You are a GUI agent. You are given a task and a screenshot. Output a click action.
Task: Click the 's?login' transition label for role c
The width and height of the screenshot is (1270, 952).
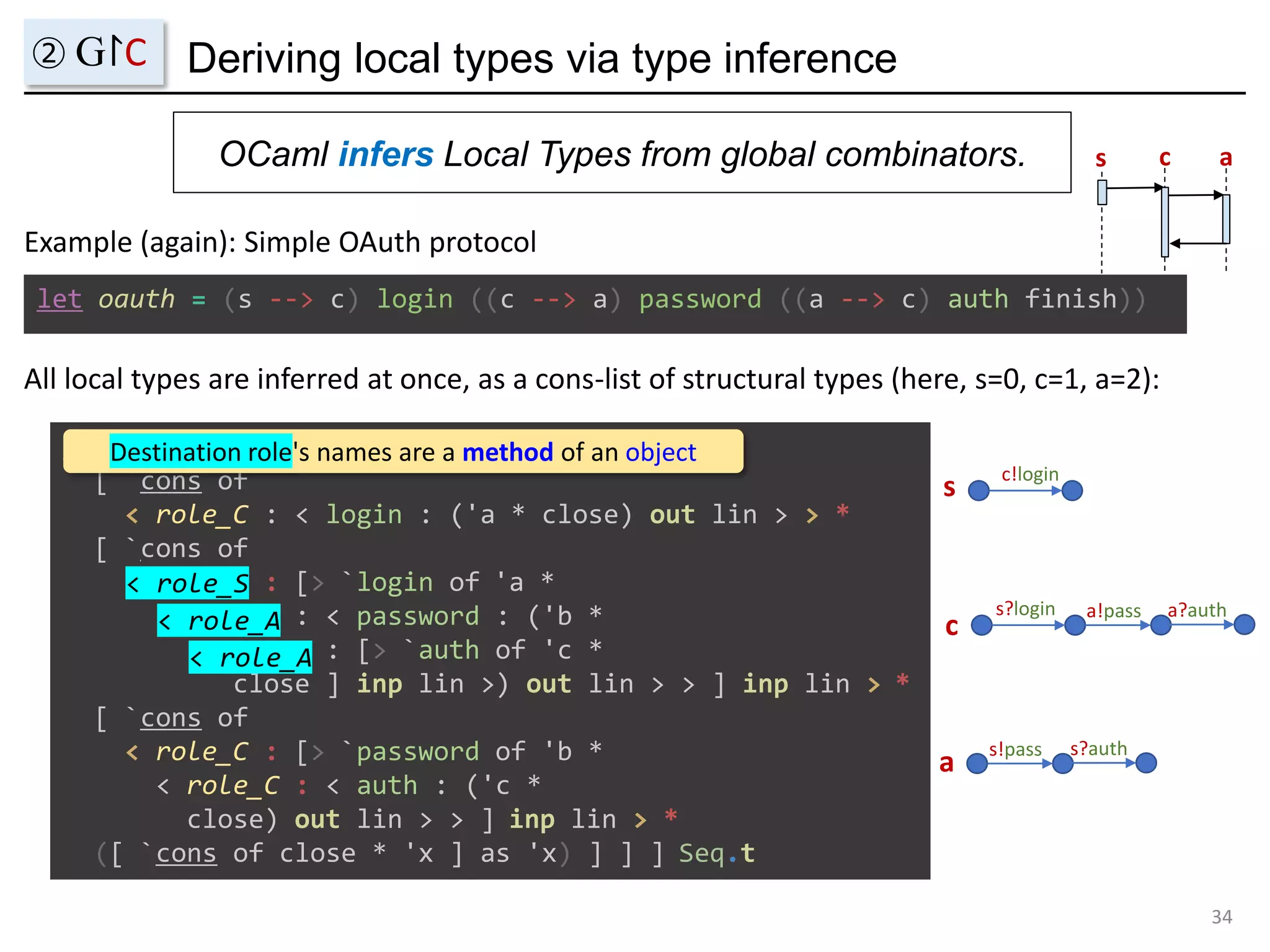(1025, 609)
